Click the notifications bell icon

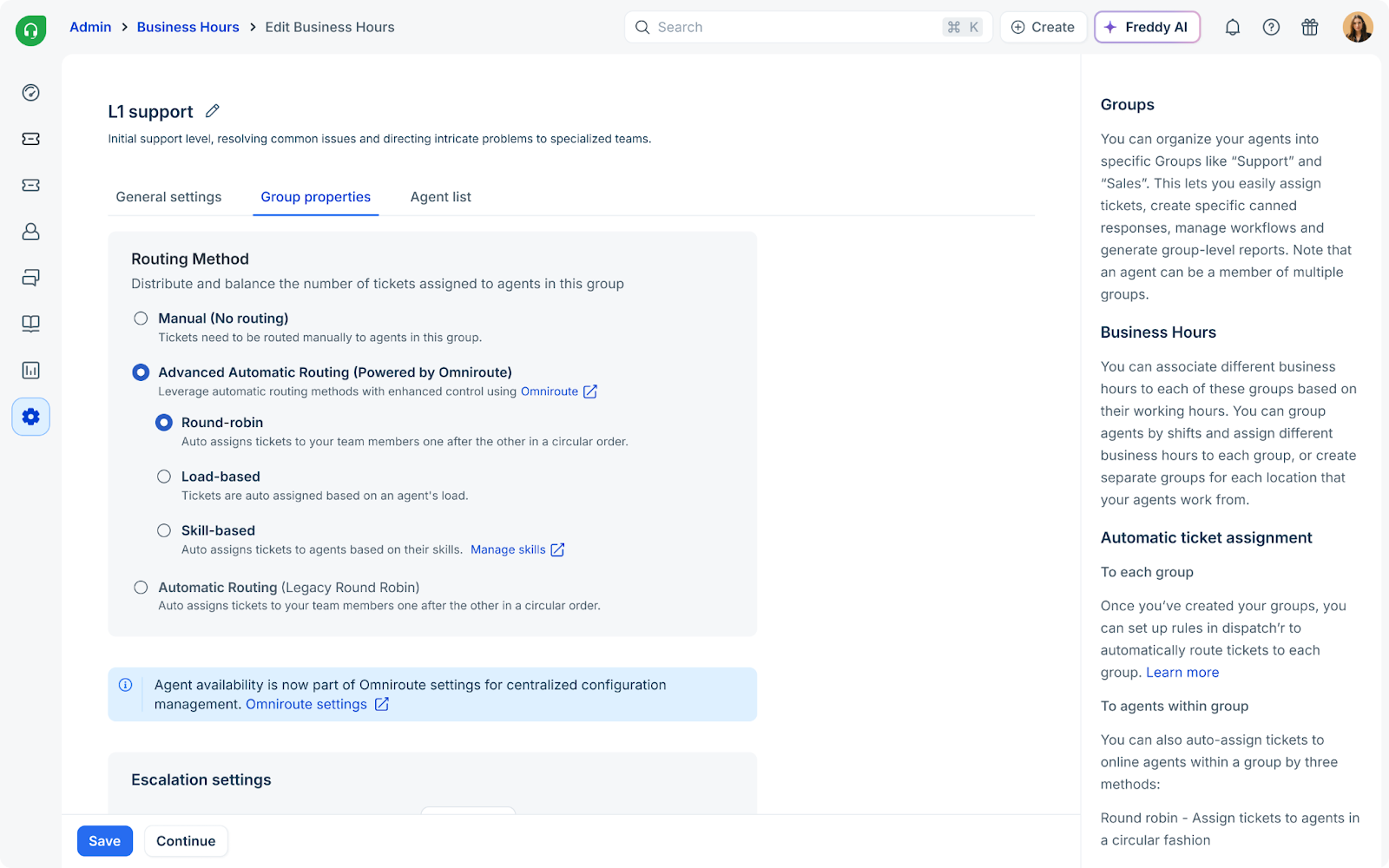[x=1232, y=28]
